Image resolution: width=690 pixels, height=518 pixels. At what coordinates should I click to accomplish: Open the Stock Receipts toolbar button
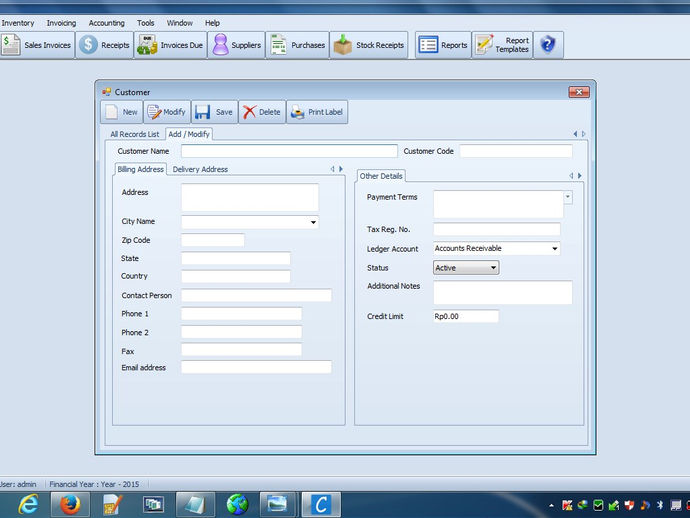[x=369, y=45]
